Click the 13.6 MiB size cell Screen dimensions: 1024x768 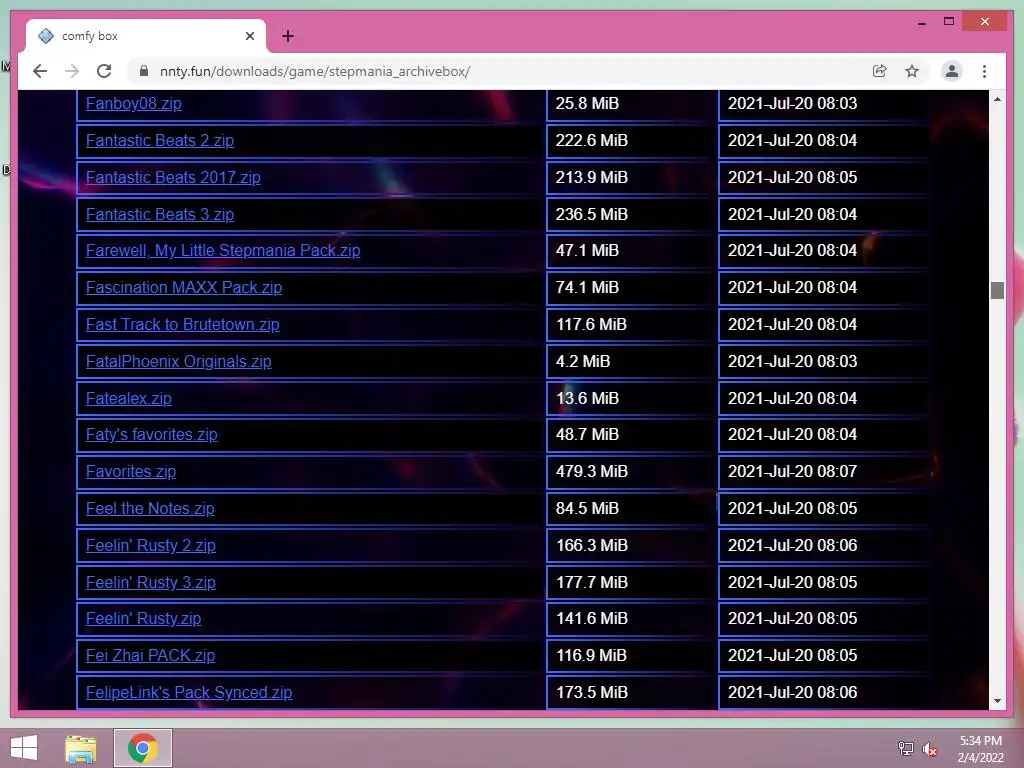pyautogui.click(x=631, y=398)
